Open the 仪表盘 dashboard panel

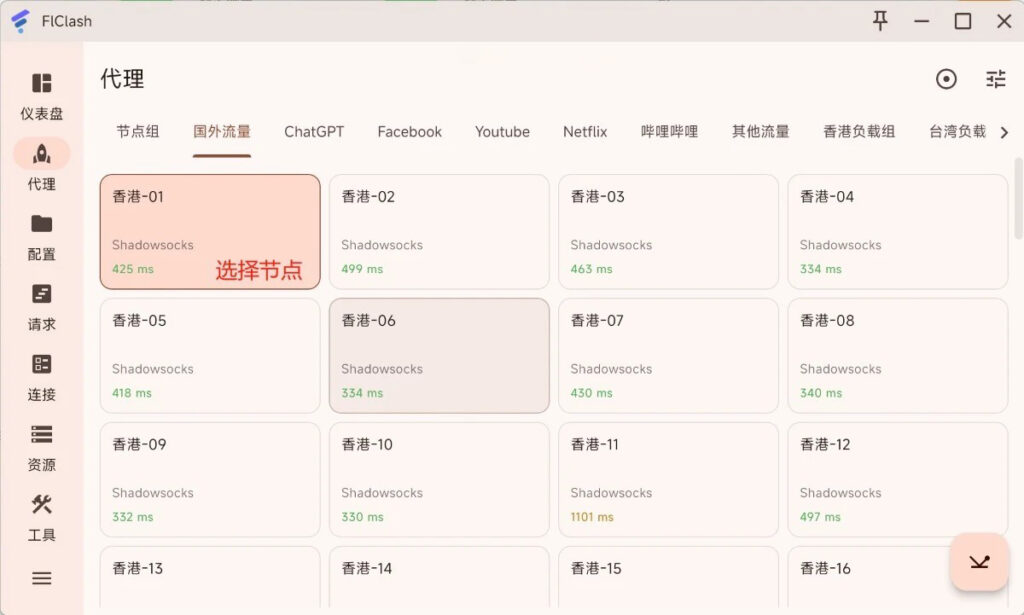pos(41,95)
